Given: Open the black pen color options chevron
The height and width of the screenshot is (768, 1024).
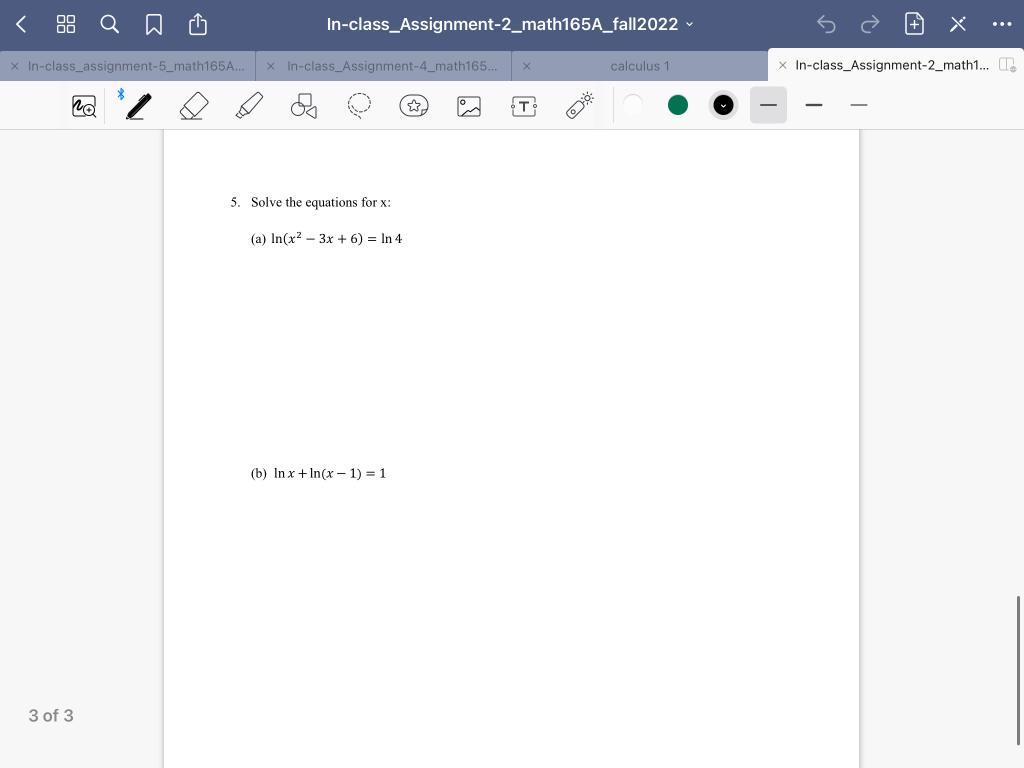Looking at the screenshot, I should pyautogui.click(x=723, y=105).
